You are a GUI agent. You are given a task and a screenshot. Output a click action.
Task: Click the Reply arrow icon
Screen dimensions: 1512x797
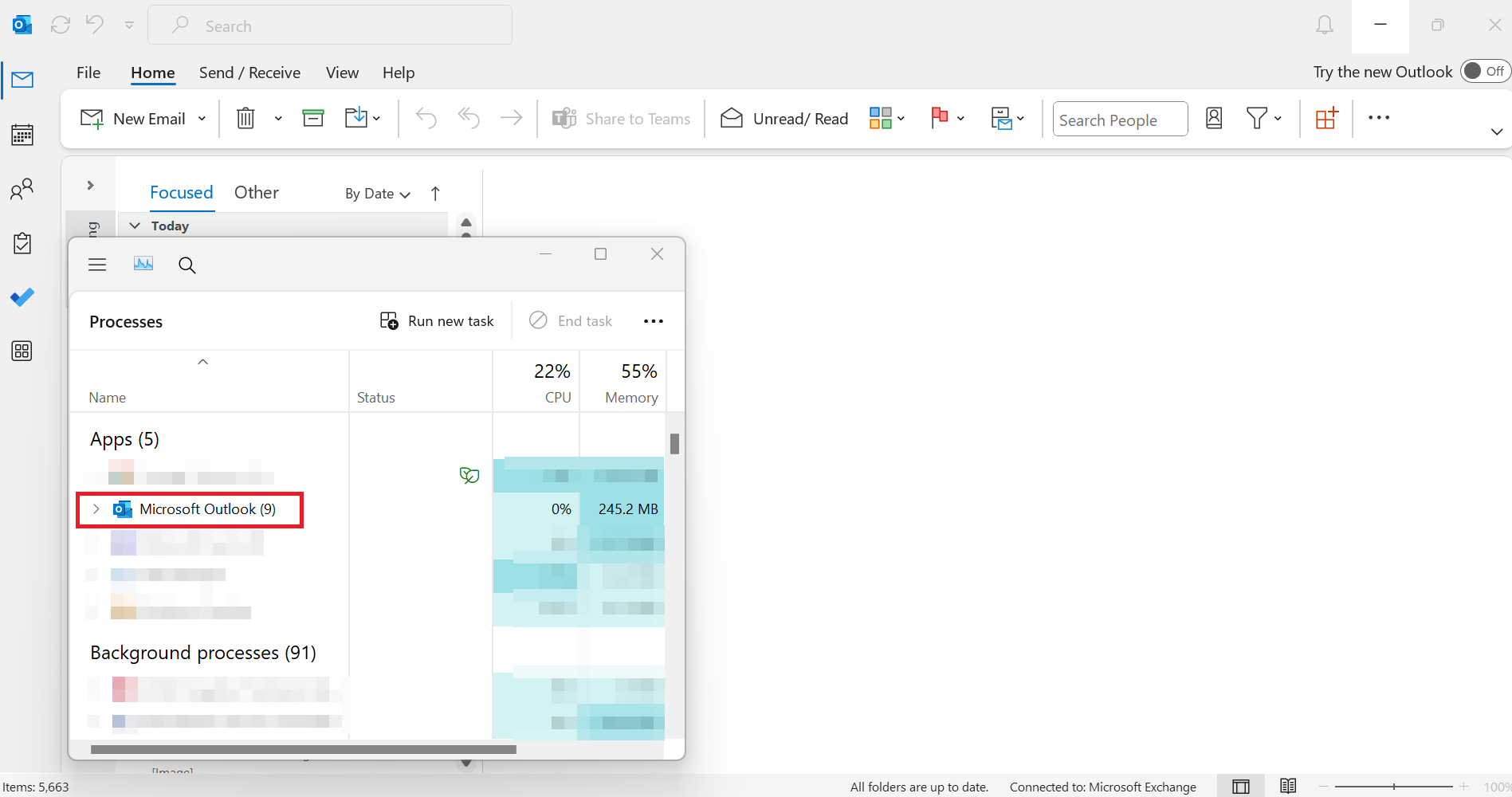tap(426, 118)
